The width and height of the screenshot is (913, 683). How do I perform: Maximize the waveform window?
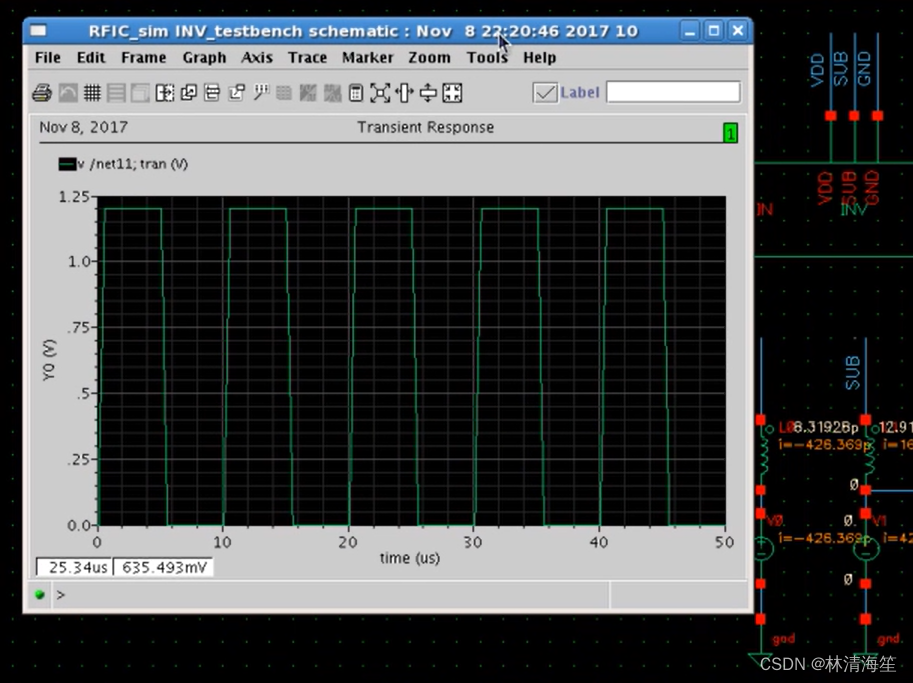coord(714,30)
